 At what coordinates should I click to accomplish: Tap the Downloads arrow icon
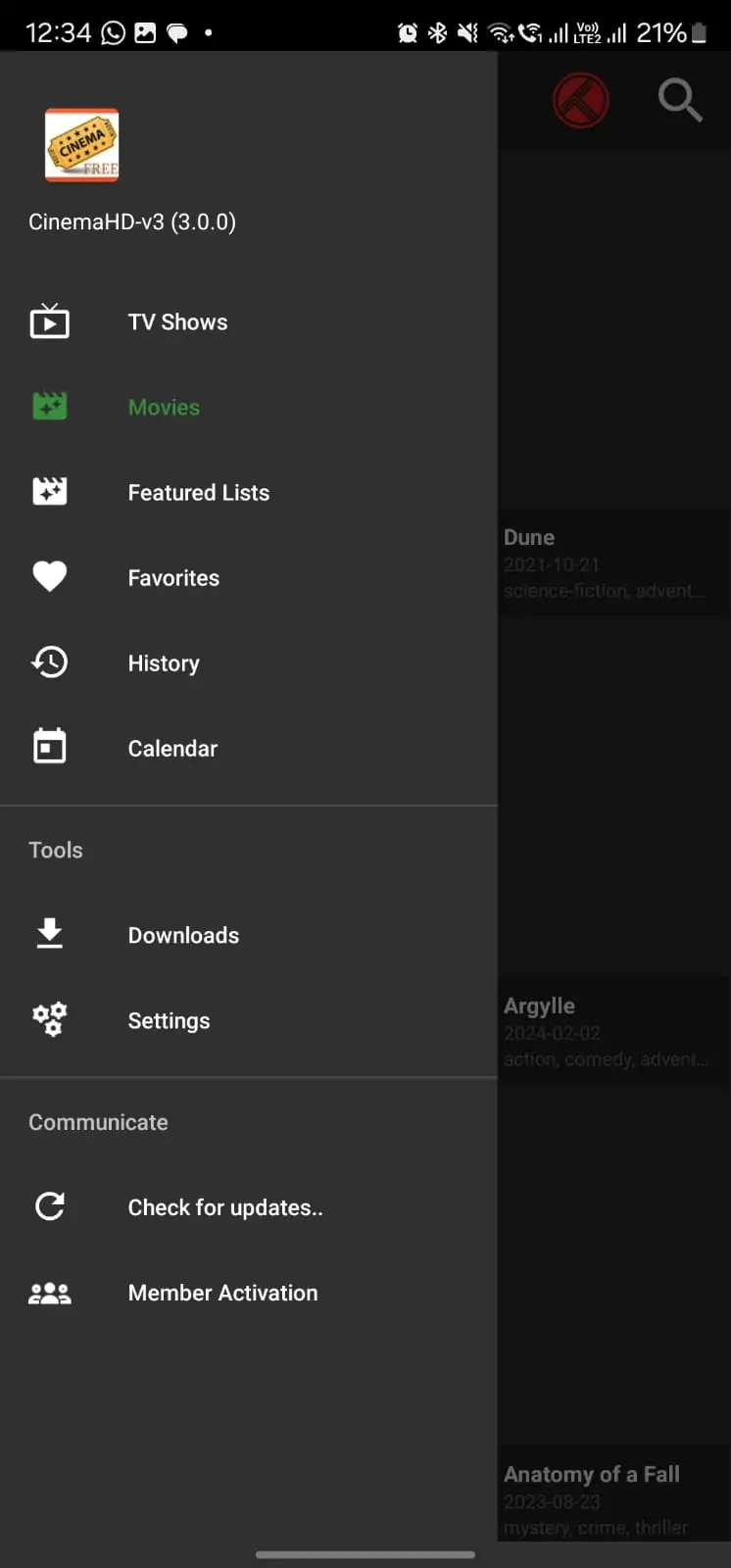(50, 934)
